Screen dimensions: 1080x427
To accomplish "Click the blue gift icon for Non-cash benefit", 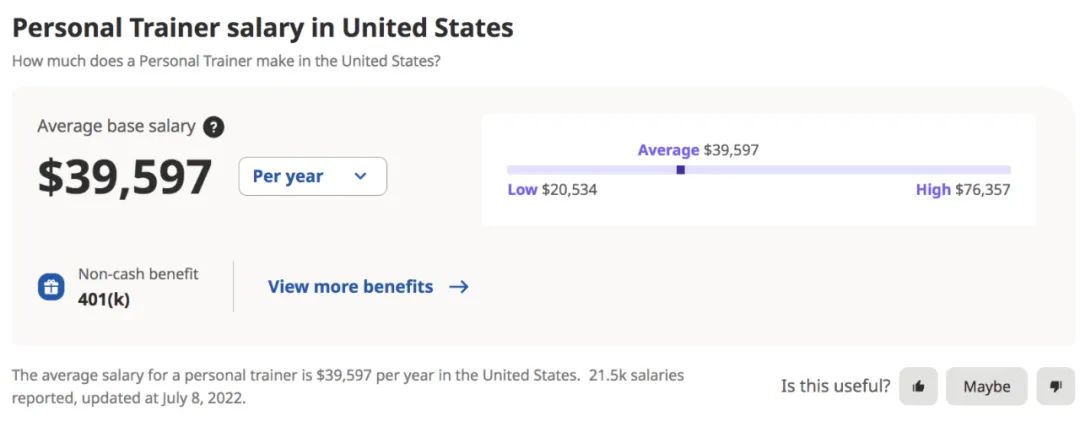I will (51, 287).
